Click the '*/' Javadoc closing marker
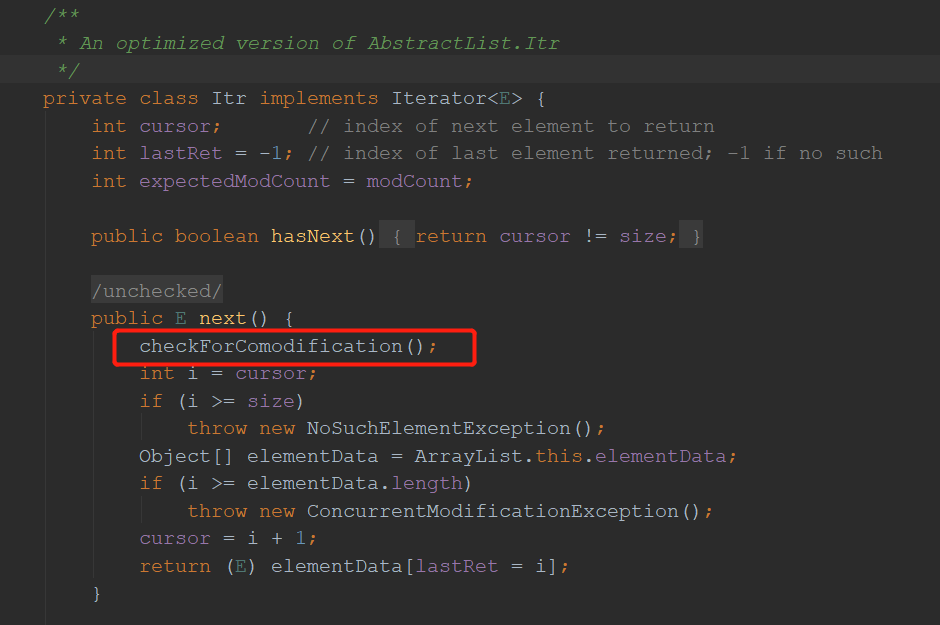Screen dimensions: 940x625 coord(68,70)
